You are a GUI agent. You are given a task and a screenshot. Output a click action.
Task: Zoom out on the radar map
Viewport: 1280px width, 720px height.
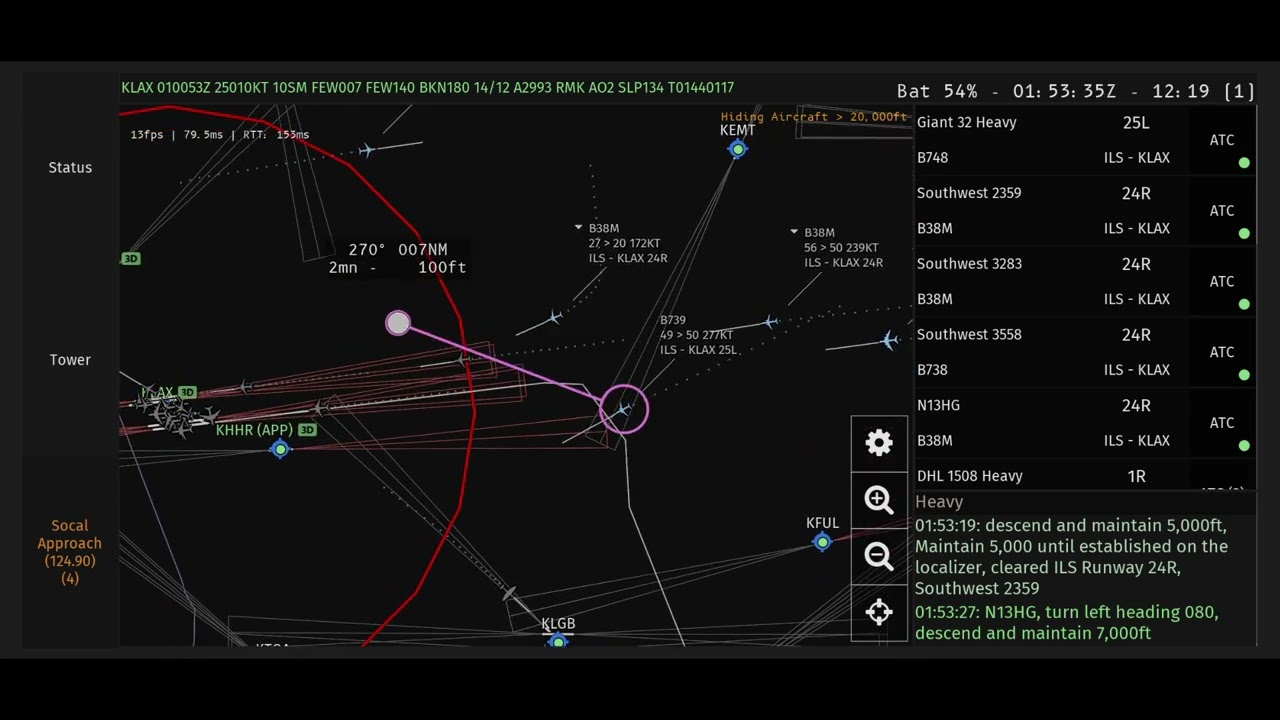(879, 556)
